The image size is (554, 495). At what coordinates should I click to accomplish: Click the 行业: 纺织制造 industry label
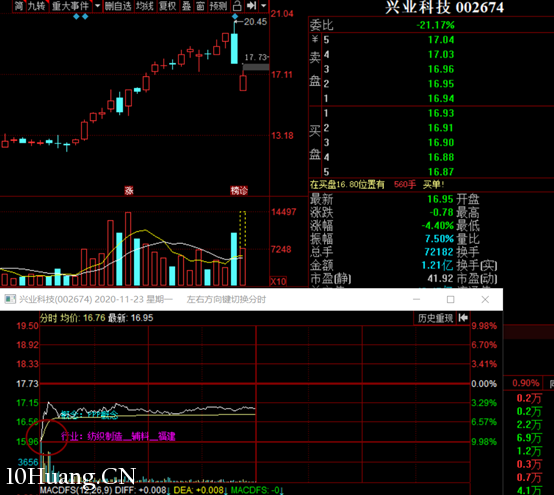[118, 437]
